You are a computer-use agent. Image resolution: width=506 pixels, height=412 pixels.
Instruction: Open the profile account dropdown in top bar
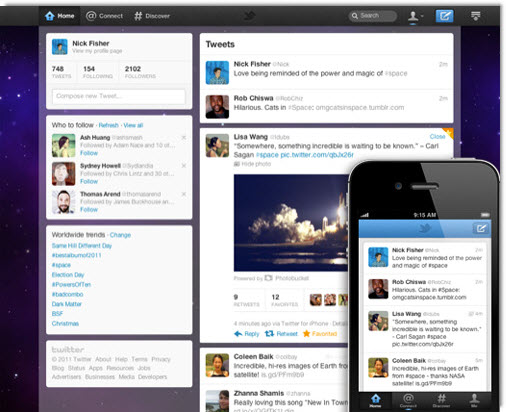(415, 16)
